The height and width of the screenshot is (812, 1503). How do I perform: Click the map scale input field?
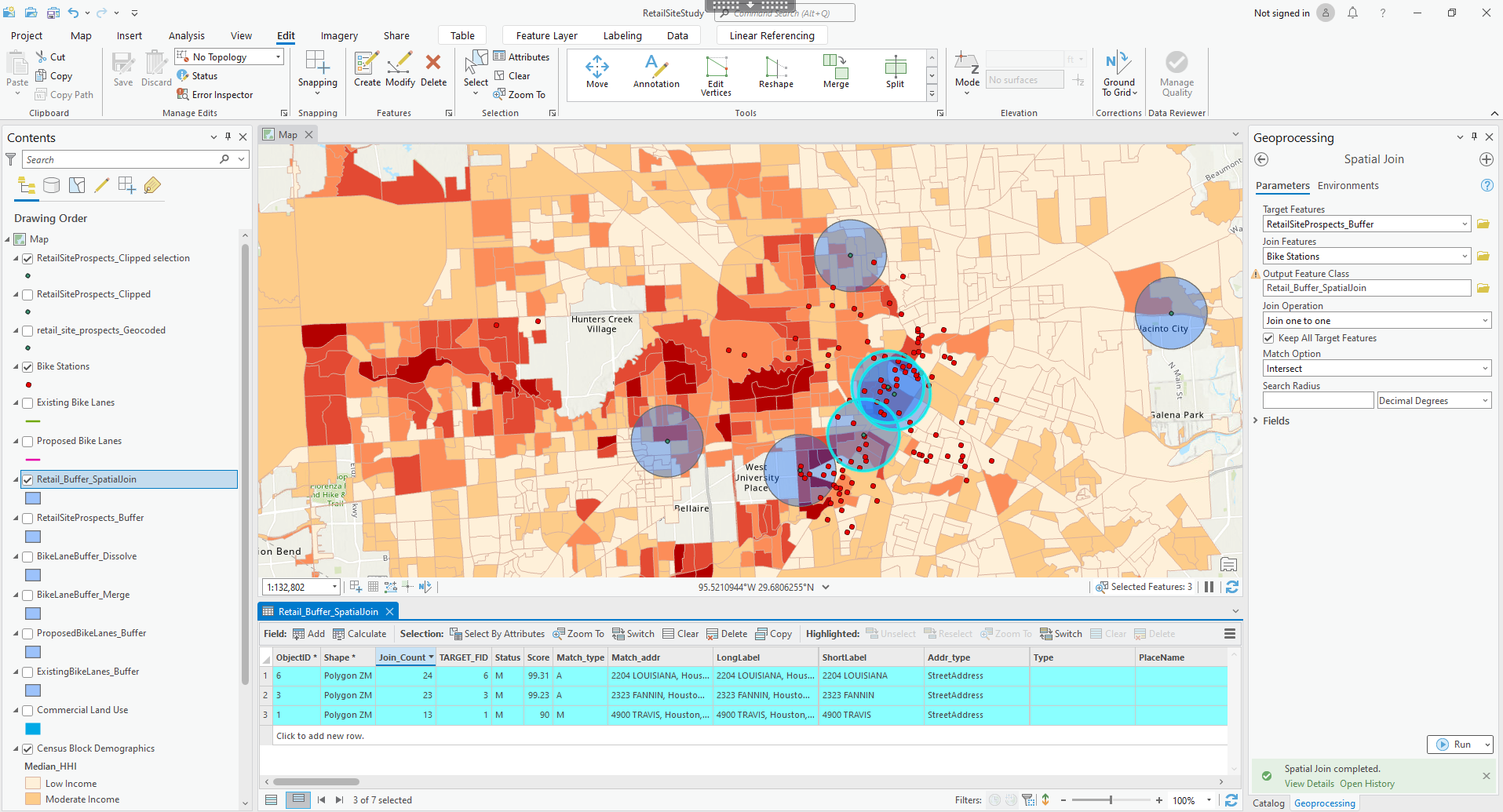pyautogui.click(x=297, y=586)
